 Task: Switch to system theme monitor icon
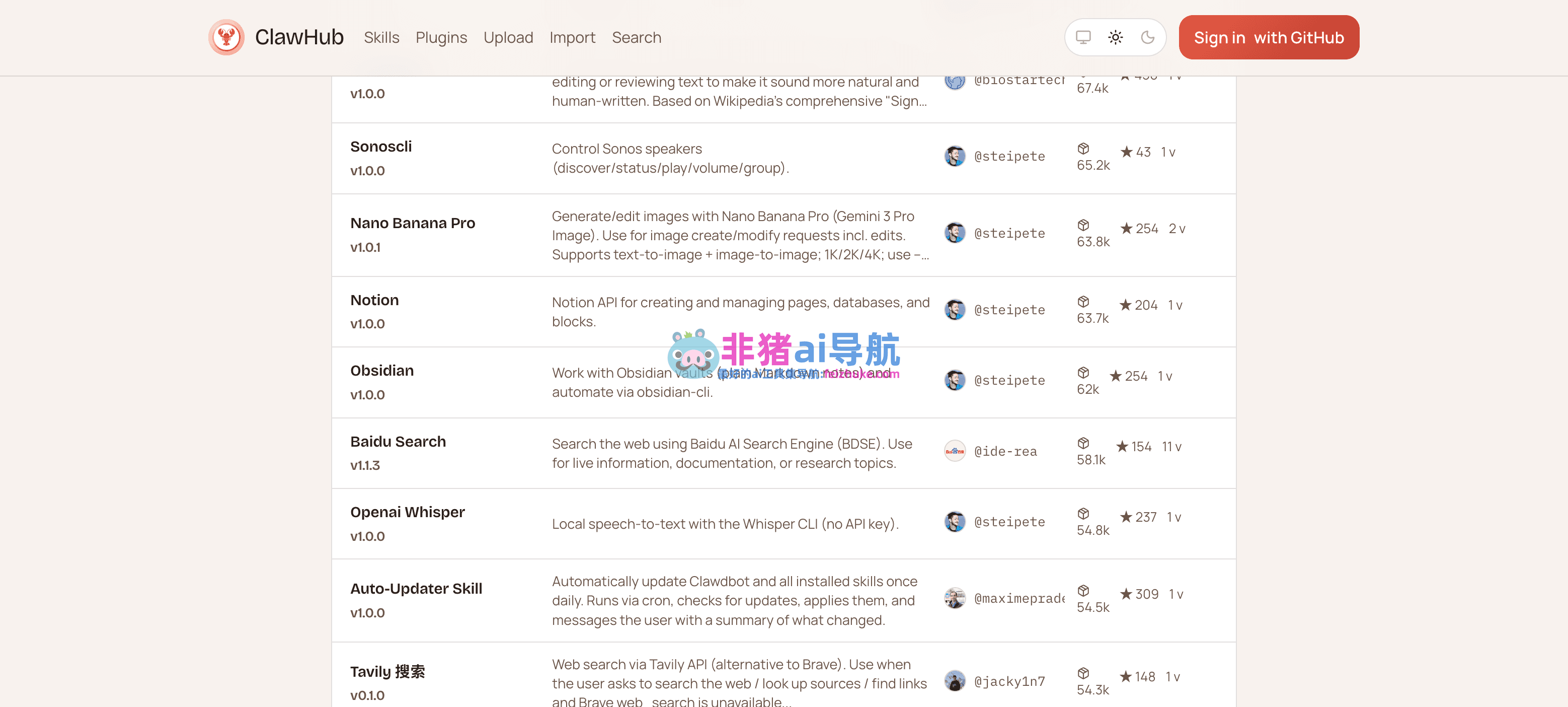(x=1083, y=37)
